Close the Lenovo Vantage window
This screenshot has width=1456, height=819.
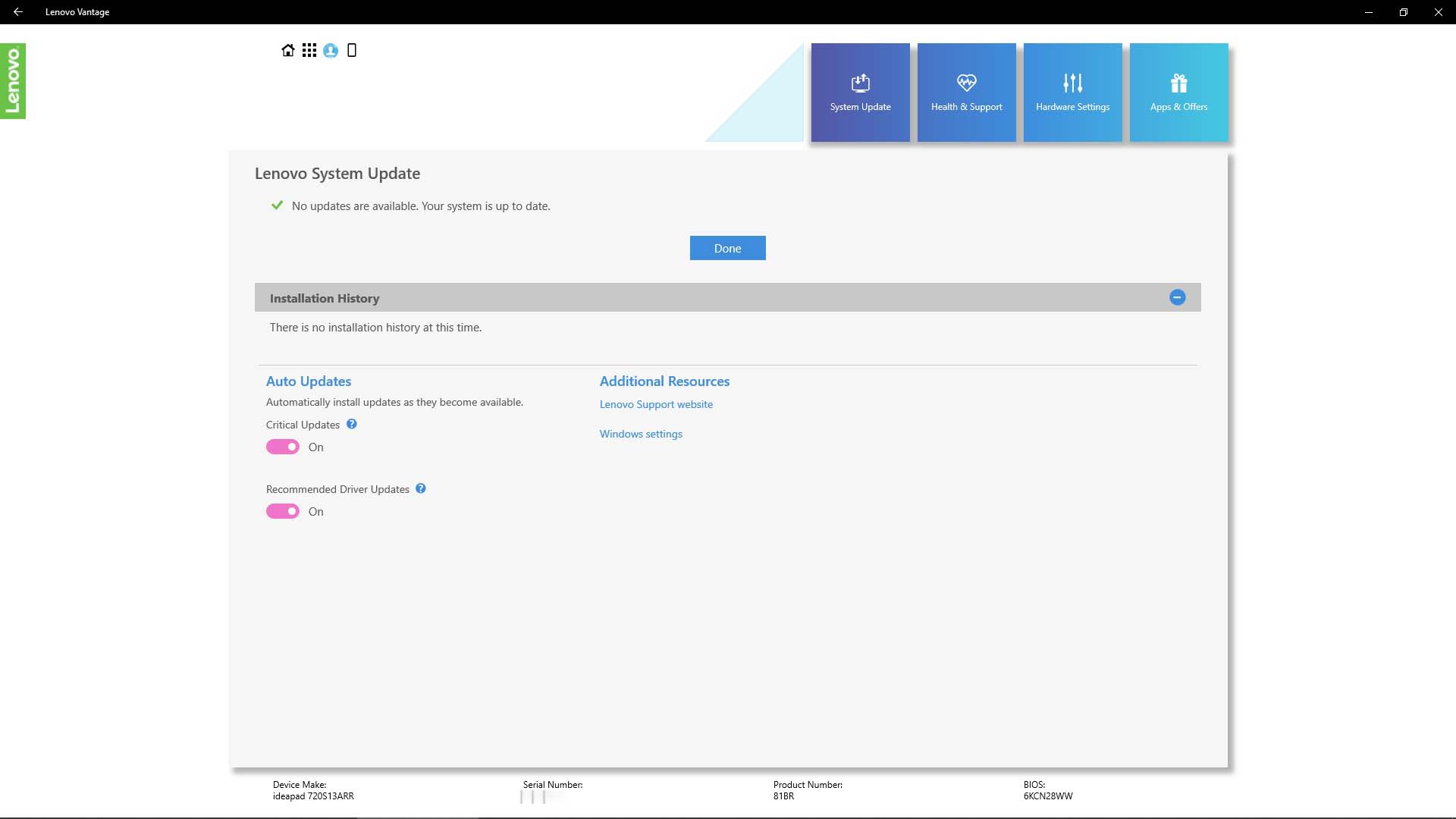pyautogui.click(x=1439, y=12)
